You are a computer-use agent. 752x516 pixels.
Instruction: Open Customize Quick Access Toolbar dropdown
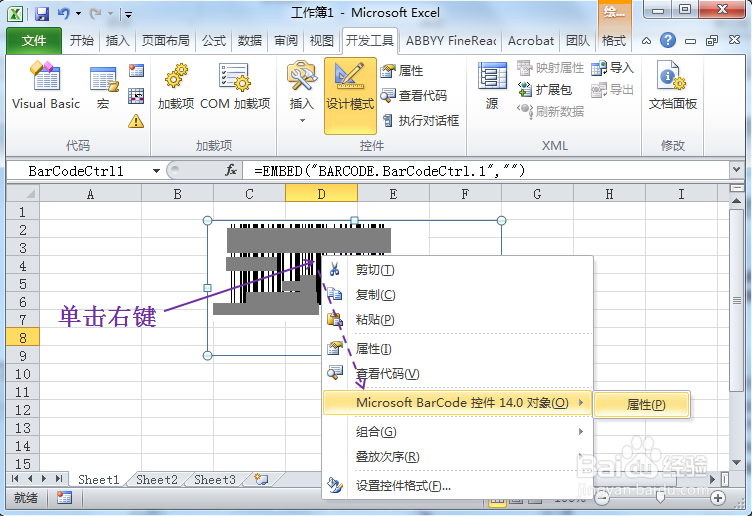point(128,14)
